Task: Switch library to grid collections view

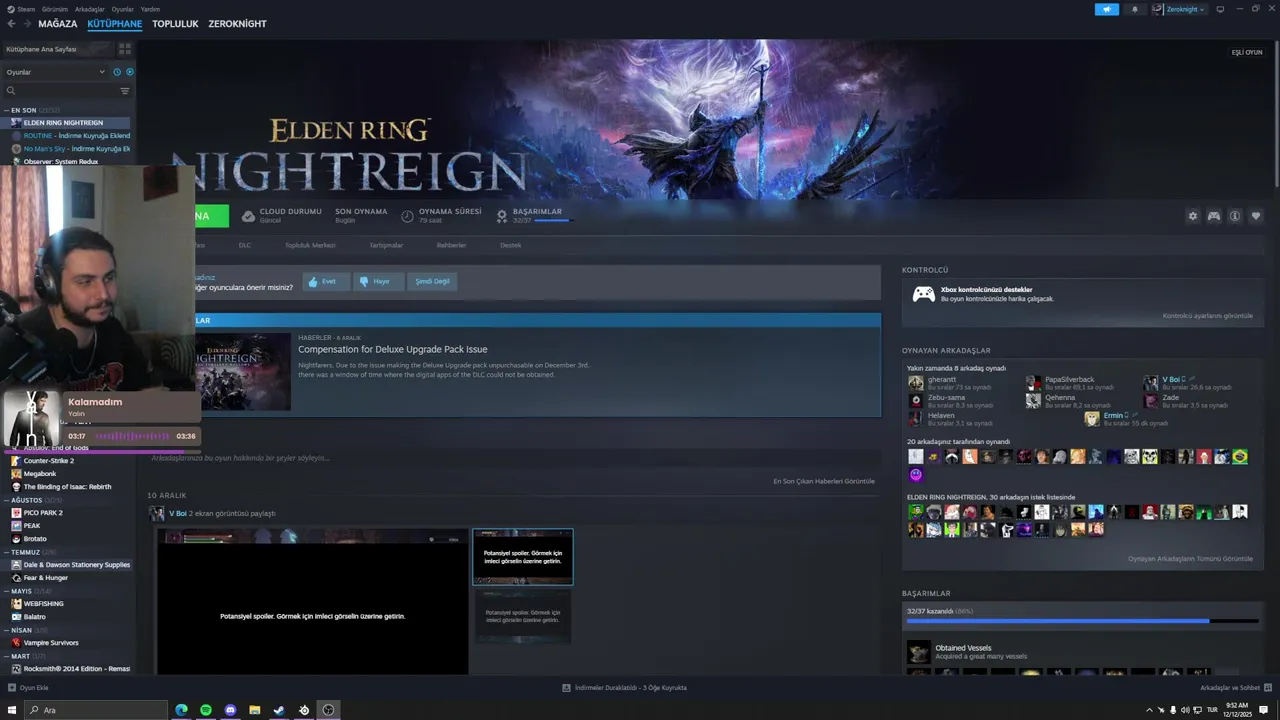Action: coord(125,49)
